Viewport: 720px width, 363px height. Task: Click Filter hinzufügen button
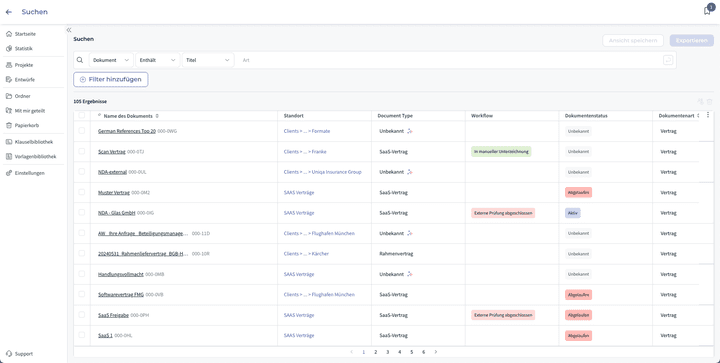click(111, 79)
